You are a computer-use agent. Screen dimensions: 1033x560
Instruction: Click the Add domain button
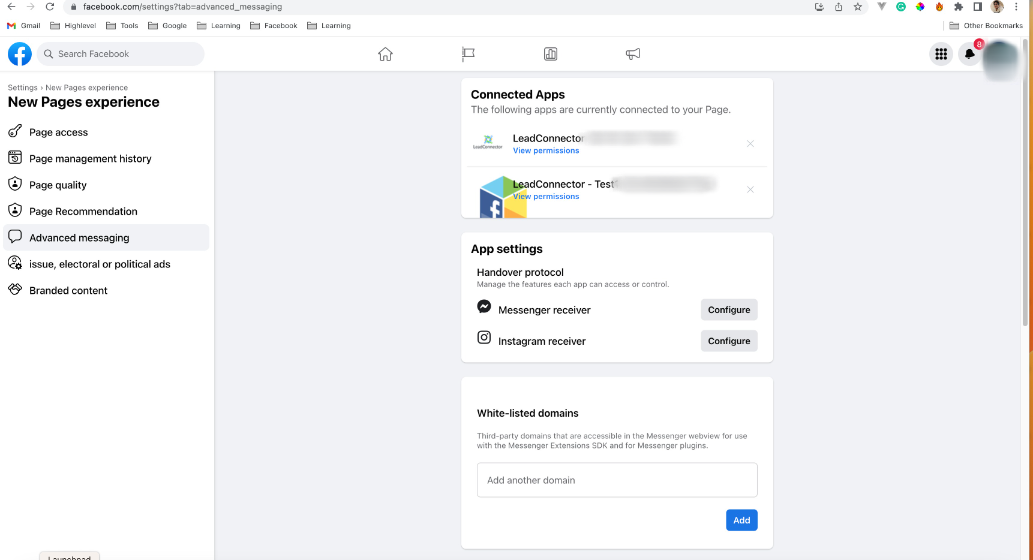coord(742,520)
